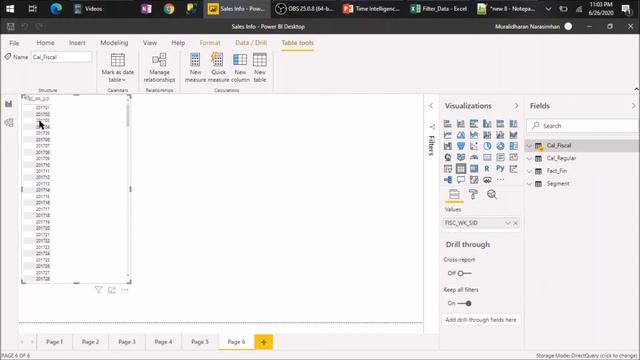Select the Stacked area chart visual

[474, 135]
